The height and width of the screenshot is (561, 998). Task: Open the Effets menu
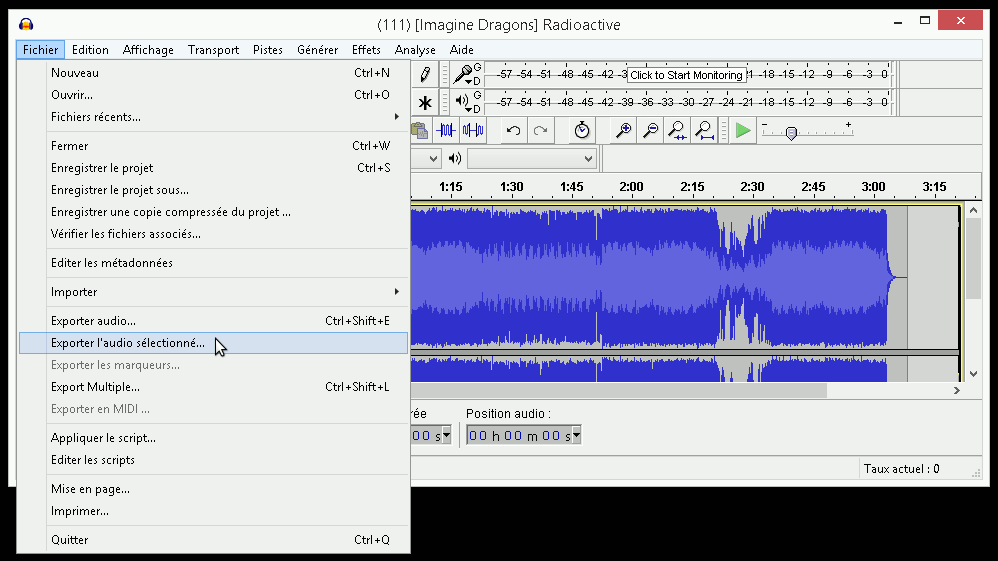[x=366, y=50]
